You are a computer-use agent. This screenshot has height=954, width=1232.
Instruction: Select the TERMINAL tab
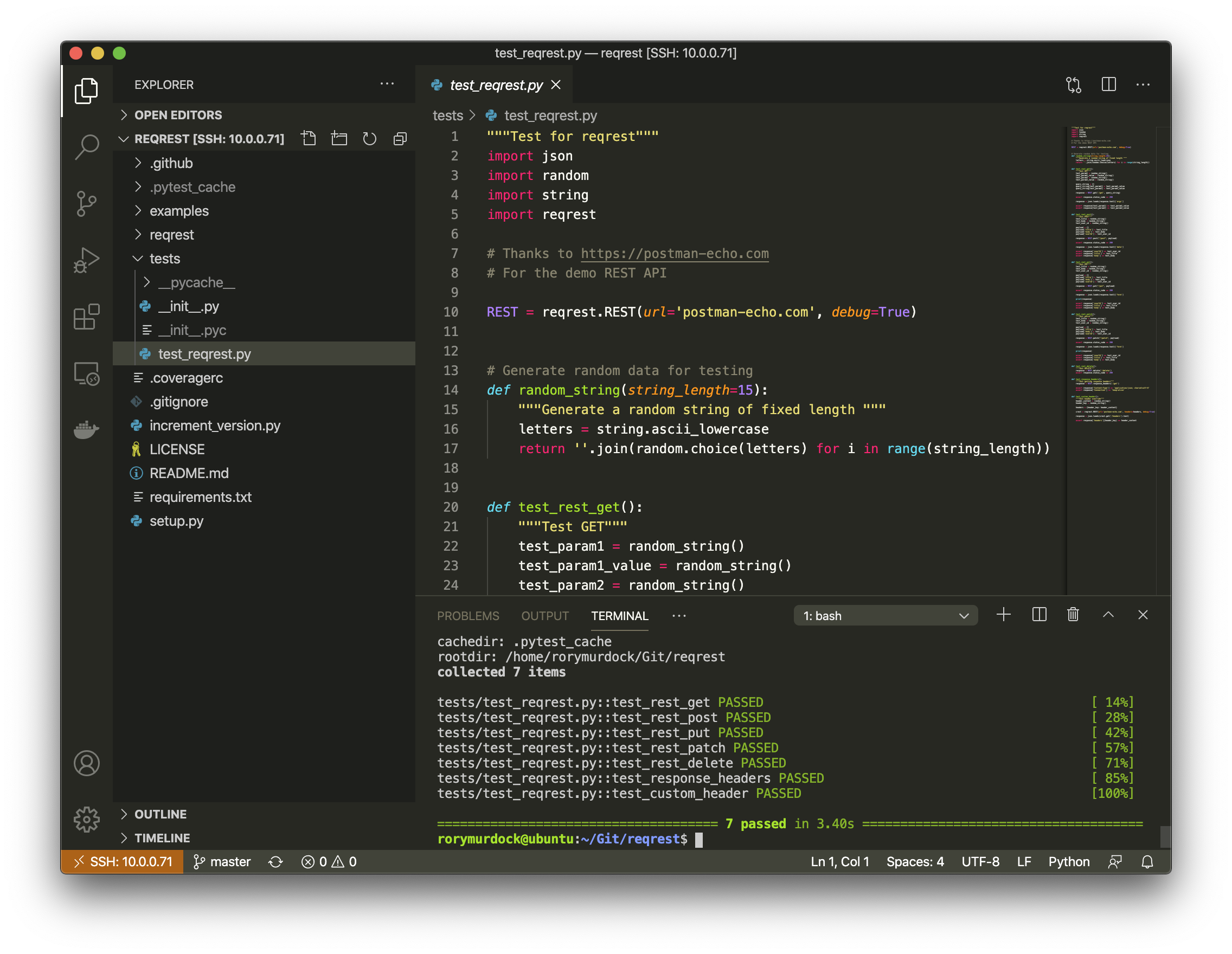(x=619, y=616)
